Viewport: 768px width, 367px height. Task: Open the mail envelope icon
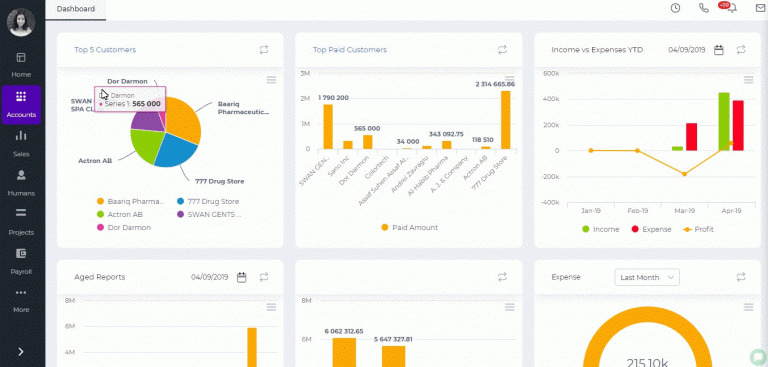(x=761, y=8)
